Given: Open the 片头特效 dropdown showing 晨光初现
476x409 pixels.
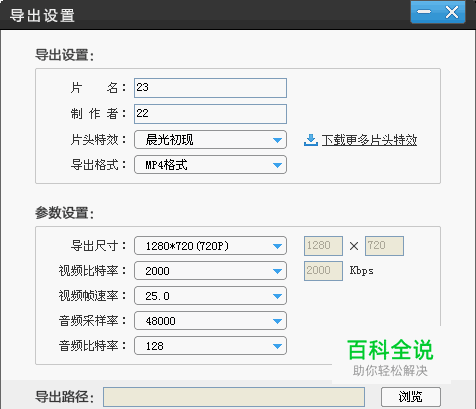Looking at the screenshot, I should (210, 140).
